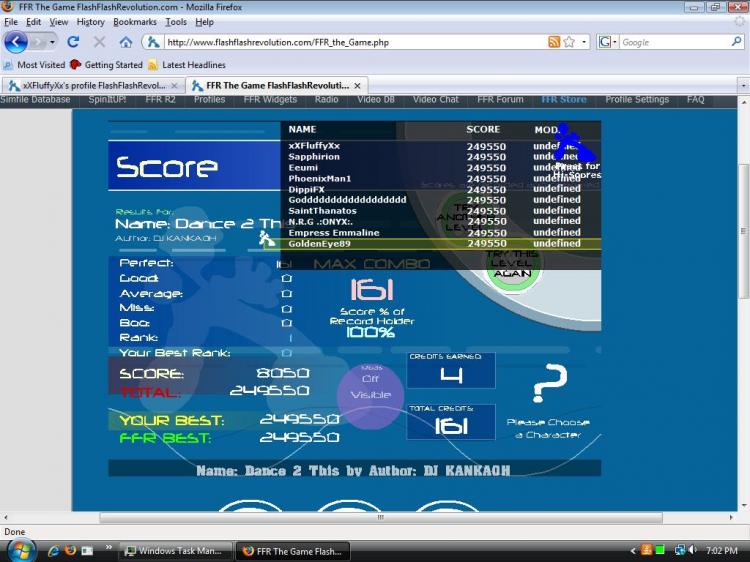Screen dimensions: 750x562
Task: Click the search magnifier icon
Action: 737,42
